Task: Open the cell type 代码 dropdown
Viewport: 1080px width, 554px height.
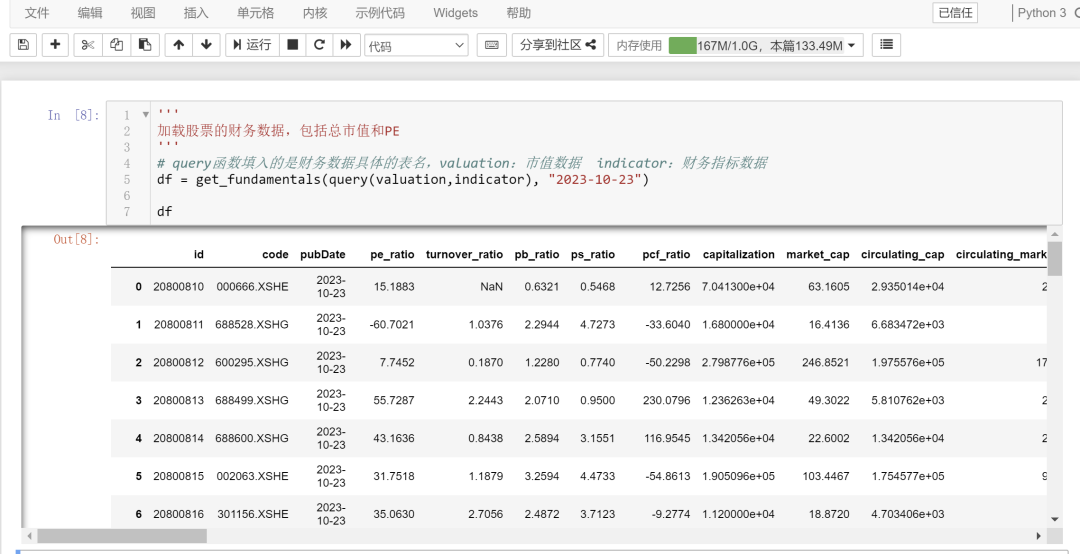Action: (416, 45)
